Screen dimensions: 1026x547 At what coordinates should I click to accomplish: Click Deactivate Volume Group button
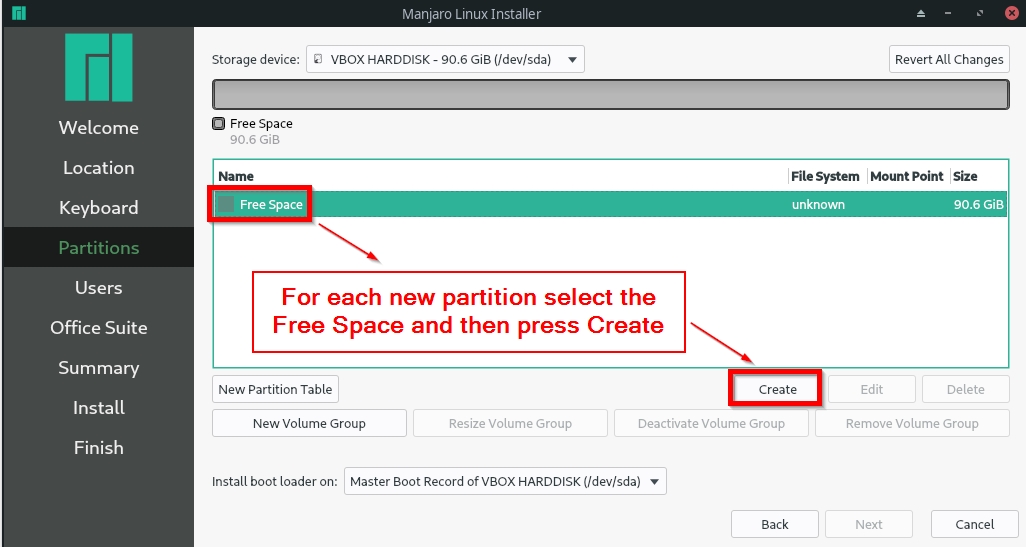coord(711,423)
